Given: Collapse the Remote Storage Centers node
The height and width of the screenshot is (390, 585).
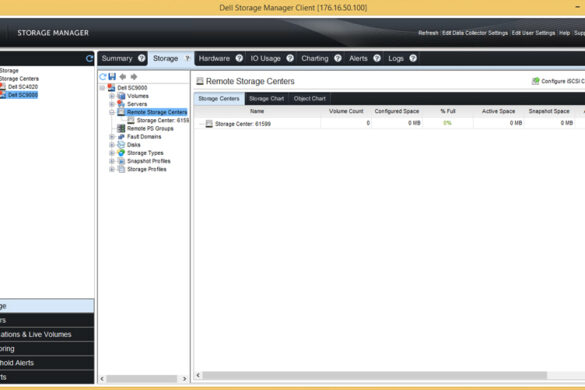Looking at the screenshot, I should click(x=112, y=112).
